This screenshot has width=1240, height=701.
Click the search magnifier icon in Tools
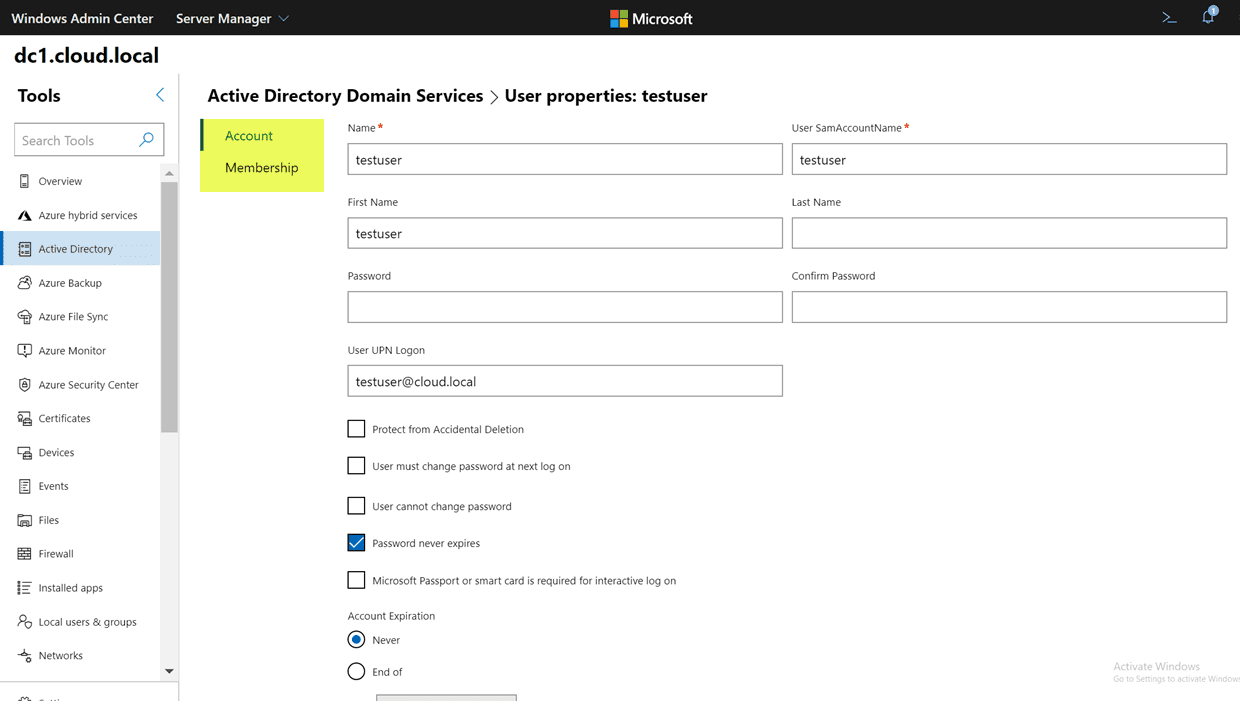pyautogui.click(x=146, y=140)
